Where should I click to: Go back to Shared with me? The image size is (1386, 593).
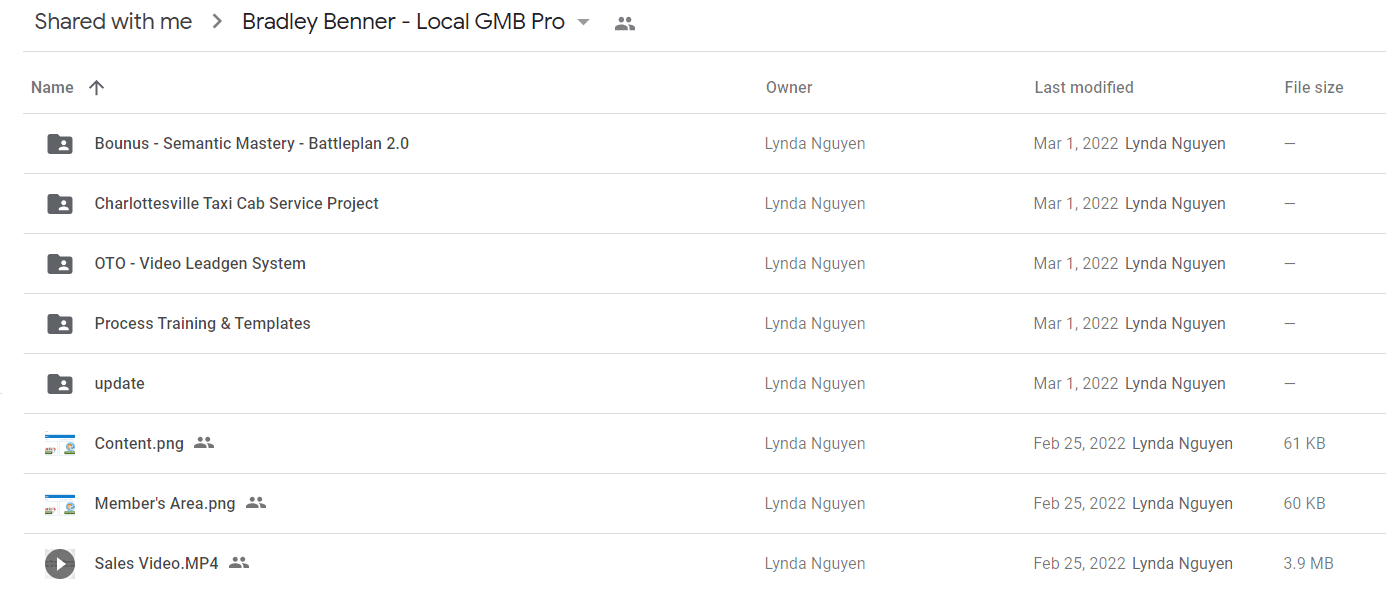(113, 22)
